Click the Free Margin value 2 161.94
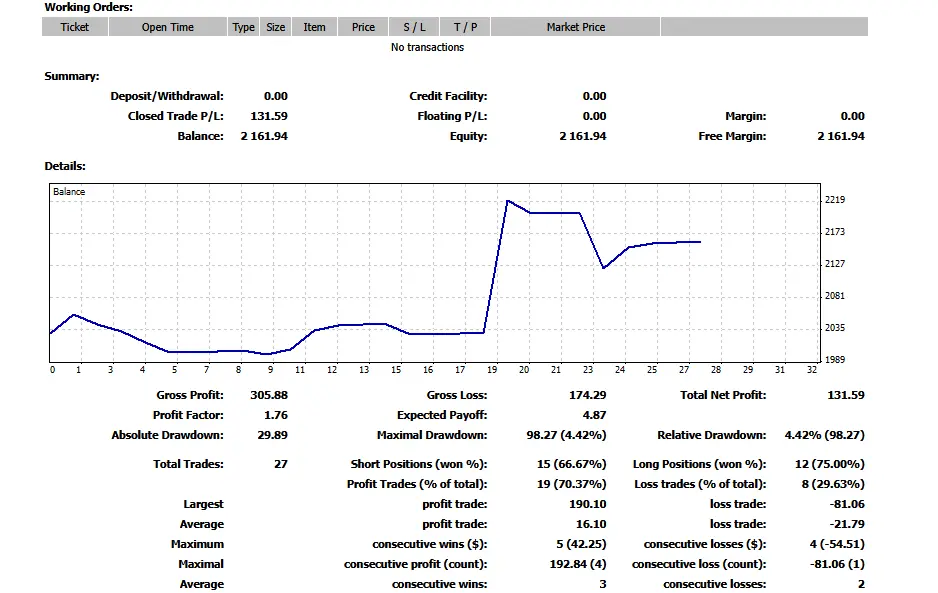Viewport: 938px width, 593px height. pyautogui.click(x=840, y=136)
